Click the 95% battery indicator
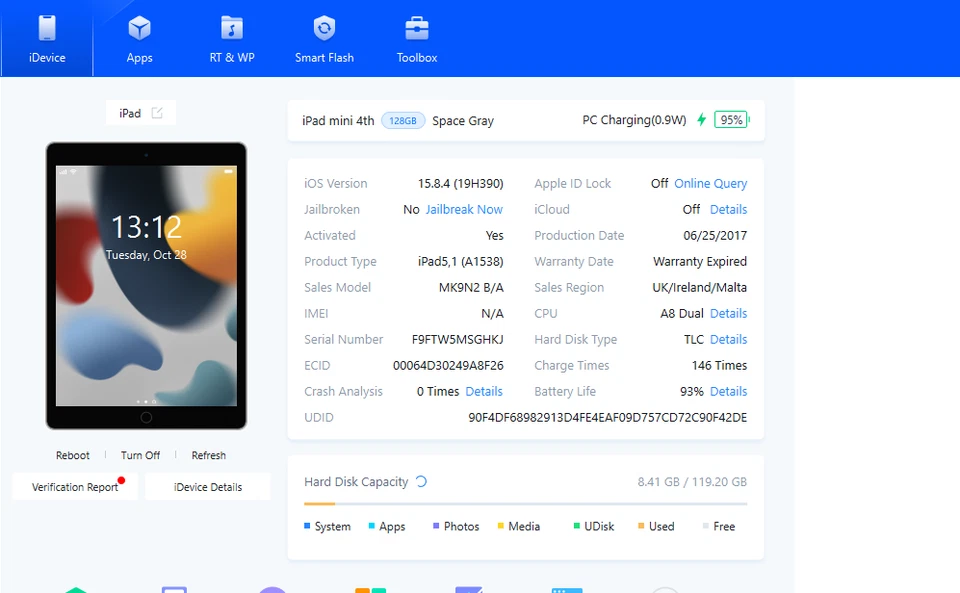This screenshot has width=960, height=593. tap(732, 120)
